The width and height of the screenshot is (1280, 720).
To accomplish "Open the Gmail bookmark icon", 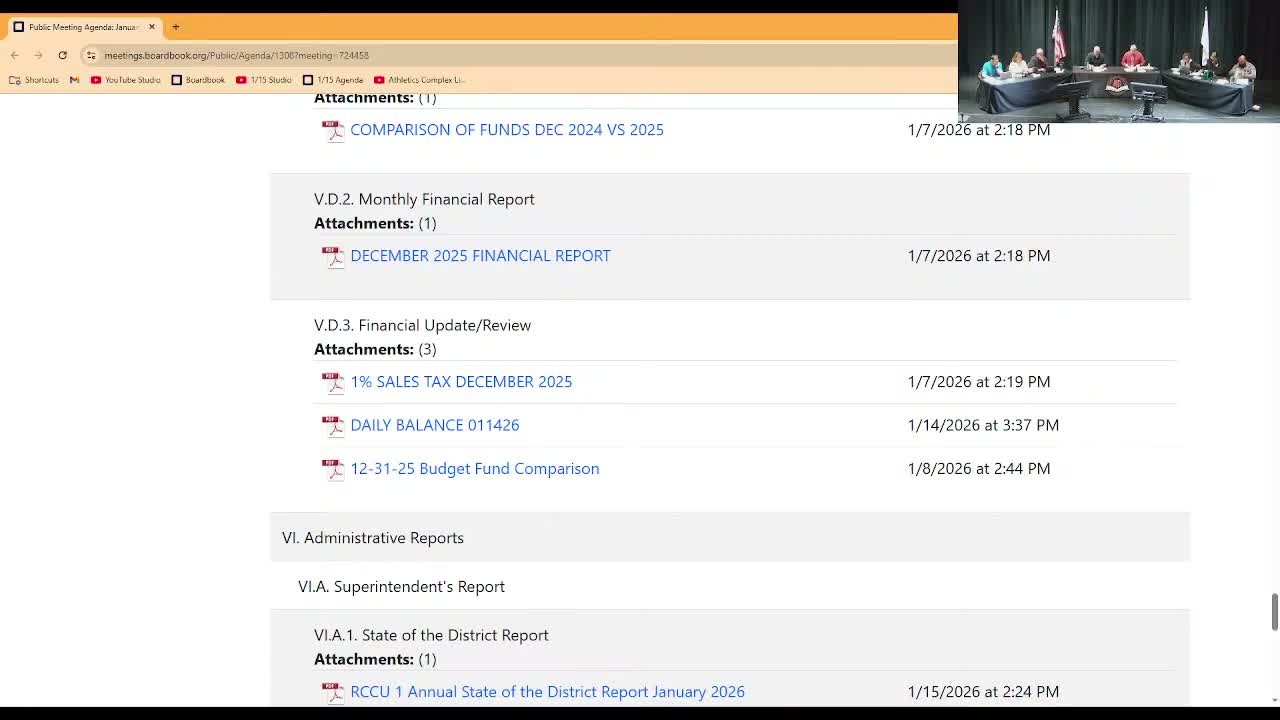I will pos(74,80).
